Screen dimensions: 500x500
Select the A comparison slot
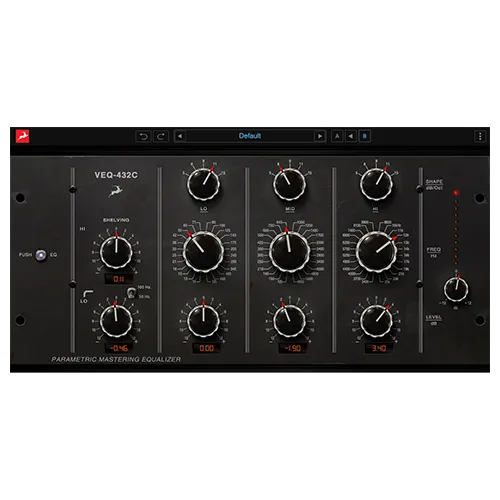(337, 136)
